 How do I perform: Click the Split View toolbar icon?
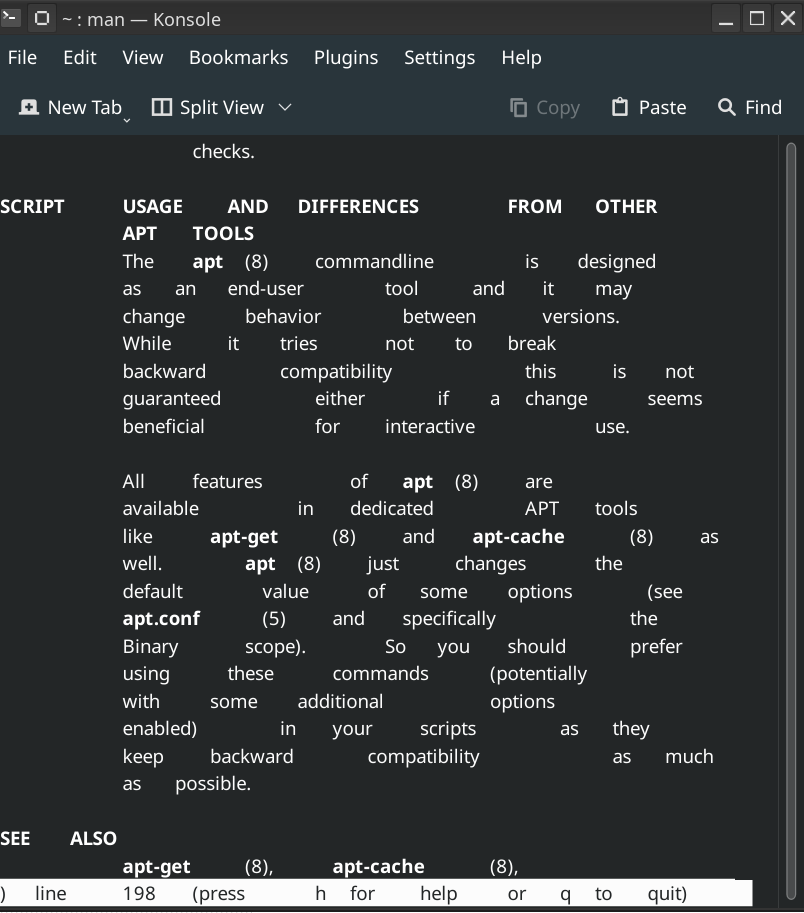(162, 107)
